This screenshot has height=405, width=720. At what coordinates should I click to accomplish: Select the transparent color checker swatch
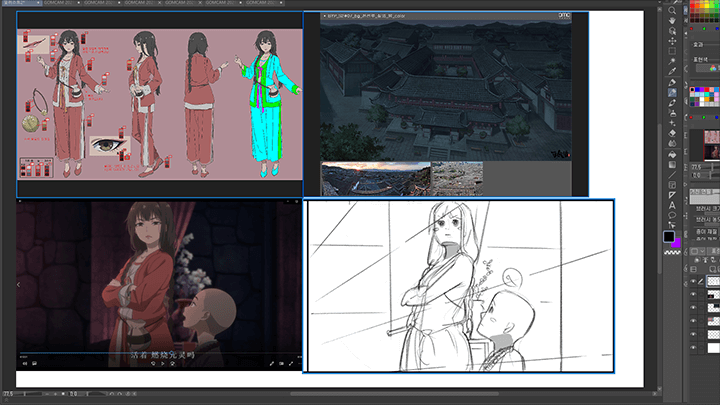[x=672, y=252]
